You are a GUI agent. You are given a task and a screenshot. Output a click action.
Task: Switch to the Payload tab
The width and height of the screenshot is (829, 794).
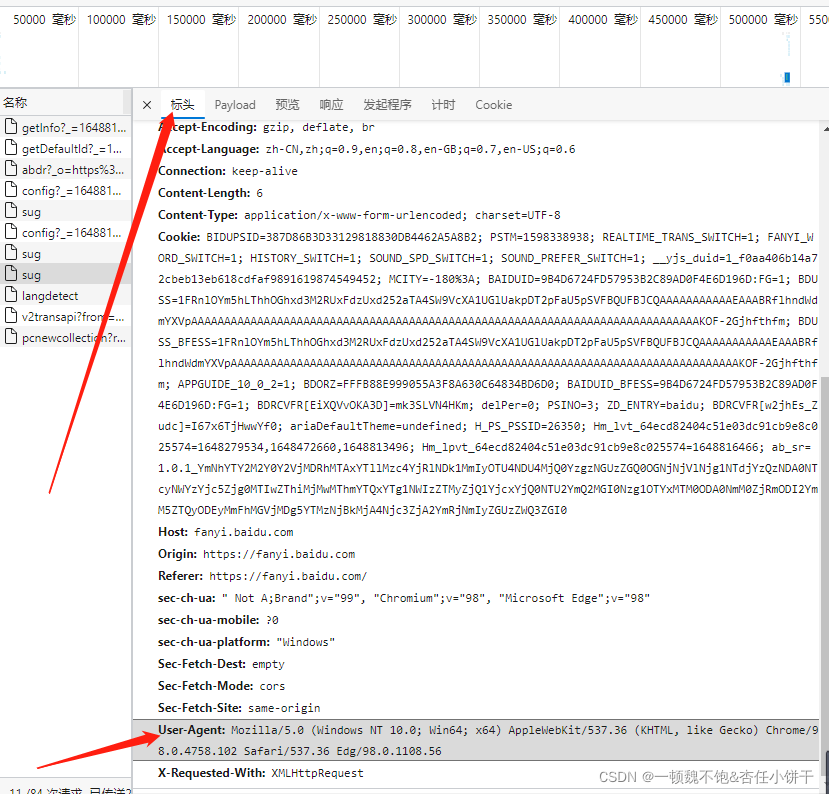pyautogui.click(x=235, y=105)
